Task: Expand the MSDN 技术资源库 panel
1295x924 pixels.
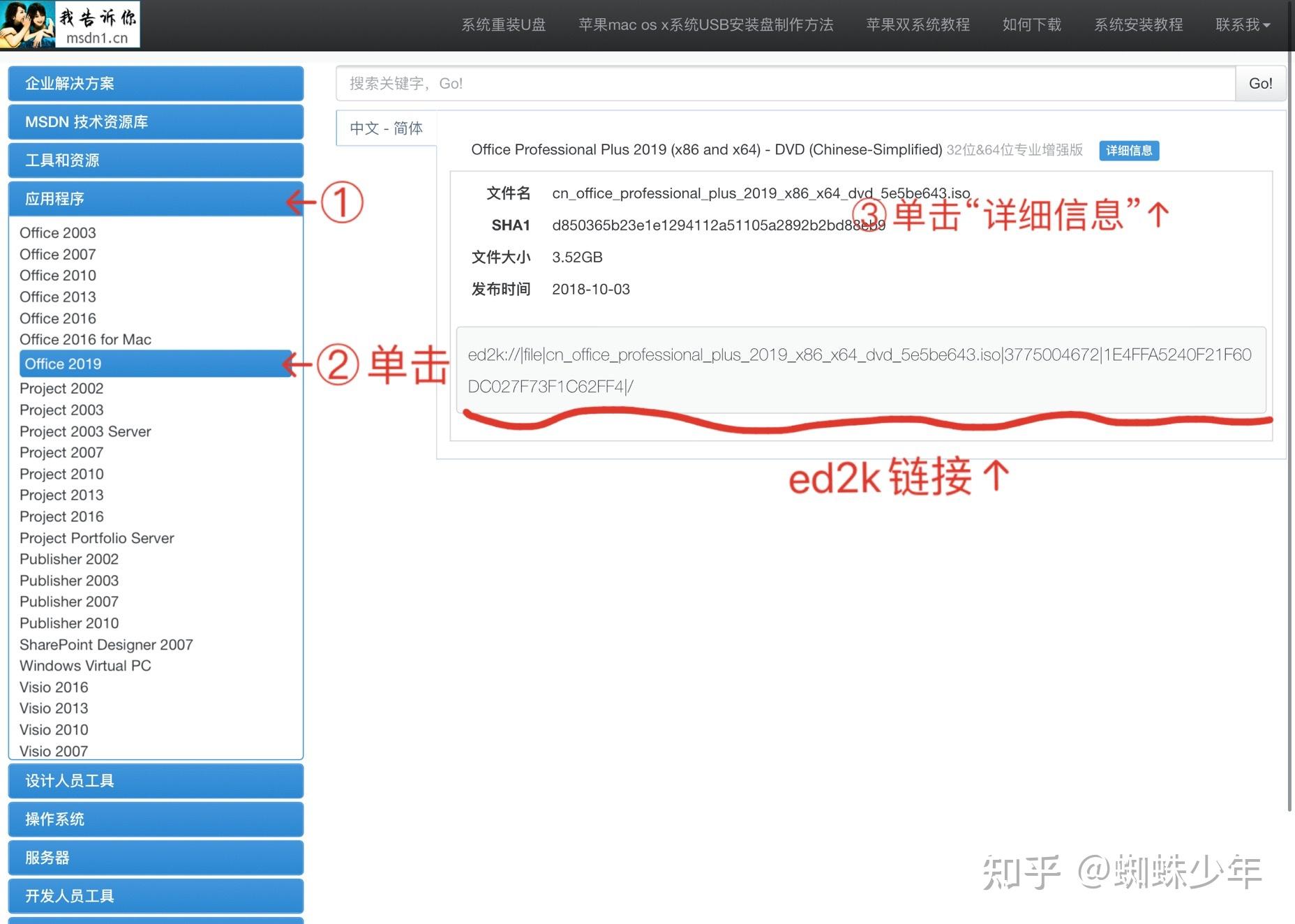Action: click(x=156, y=122)
